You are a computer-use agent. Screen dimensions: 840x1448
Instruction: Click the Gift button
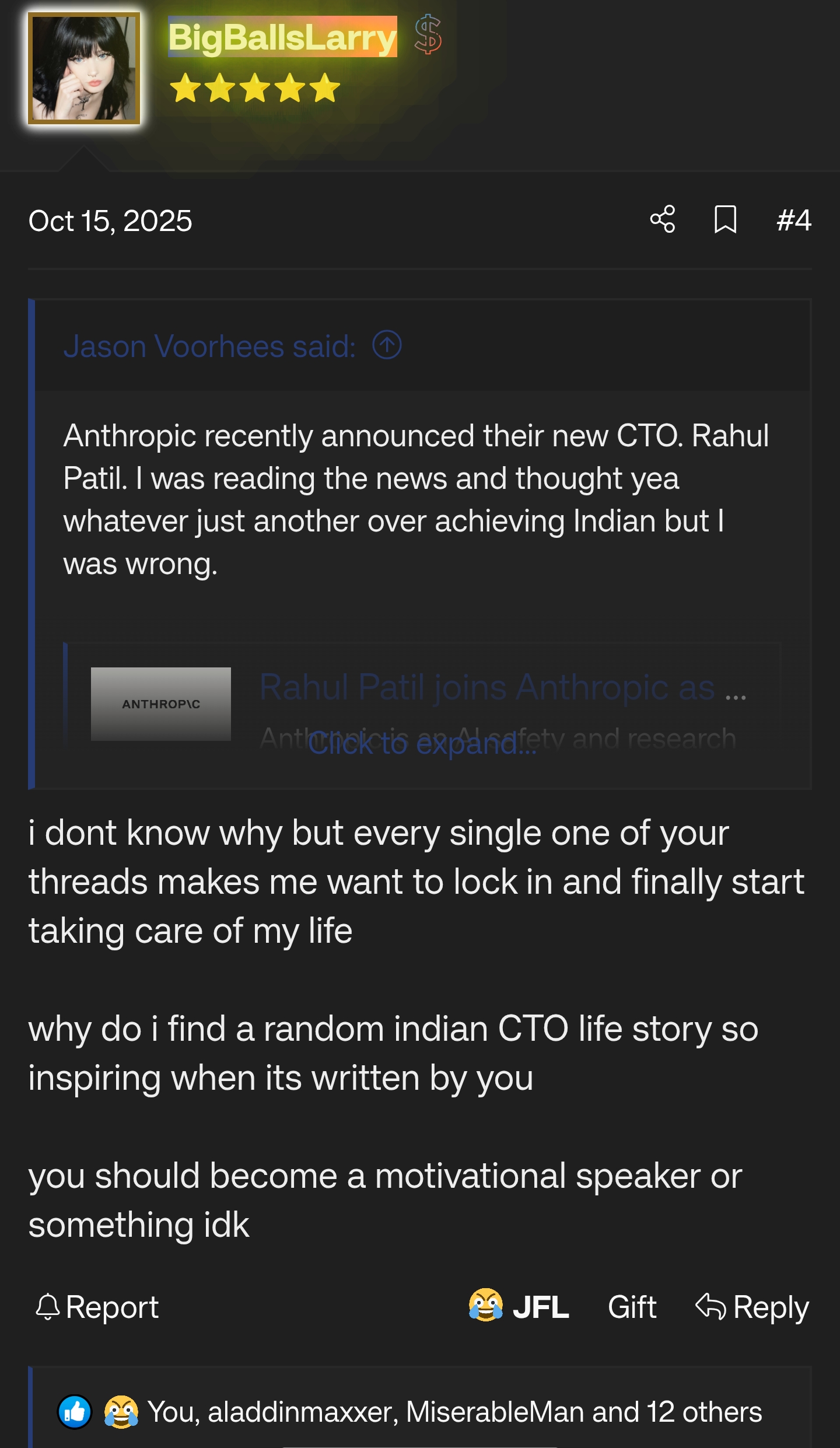pos(632,1307)
